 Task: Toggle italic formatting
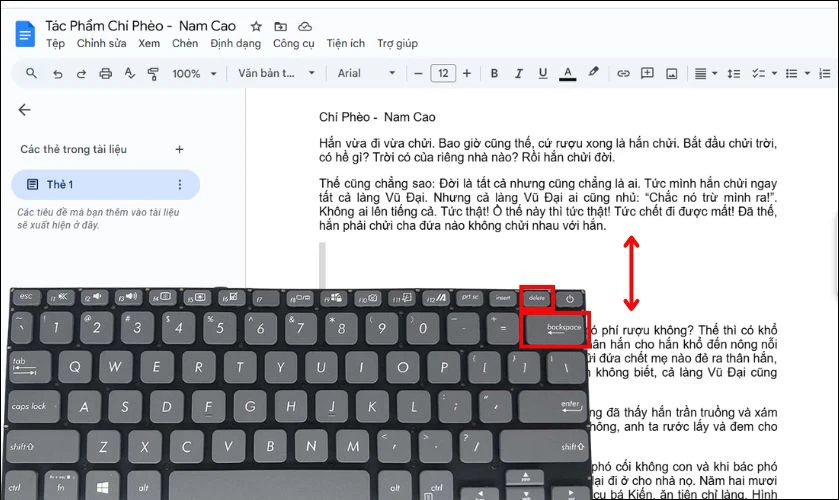(x=518, y=73)
